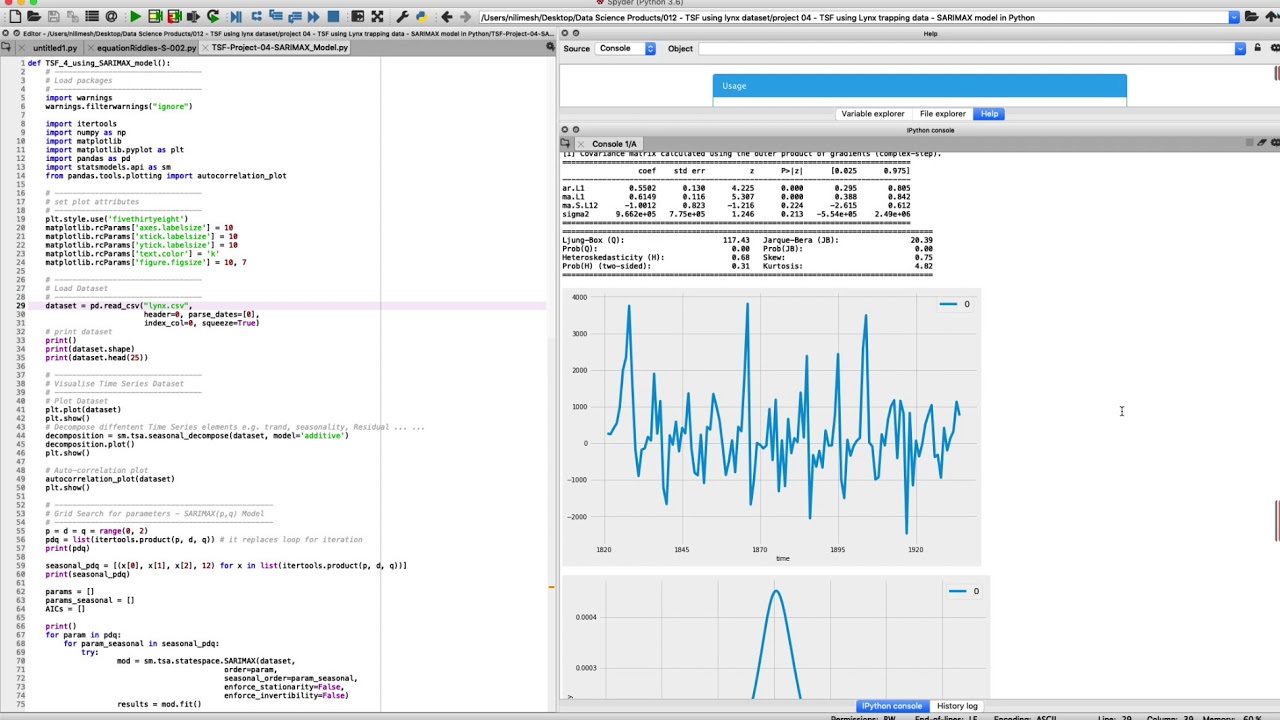Viewport: 1280px width, 720px height.
Task: Select the TSF-Project-04-SARIMAX_Model.py tab
Action: click(280, 47)
